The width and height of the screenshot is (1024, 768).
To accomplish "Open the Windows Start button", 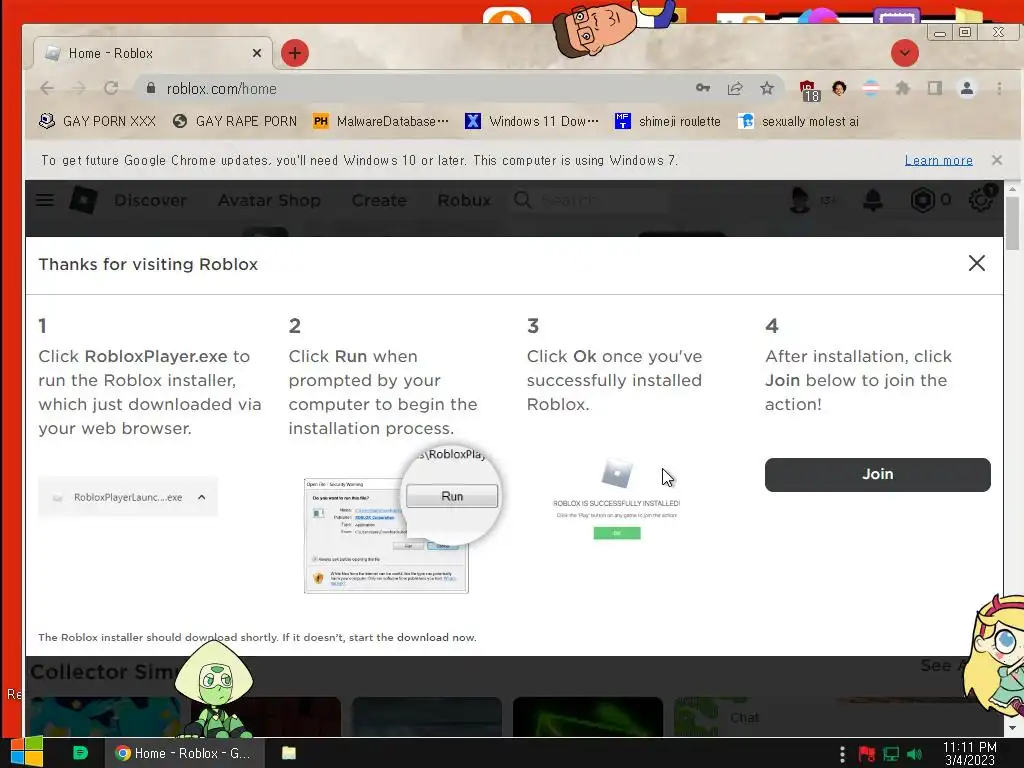I will pos(26,752).
